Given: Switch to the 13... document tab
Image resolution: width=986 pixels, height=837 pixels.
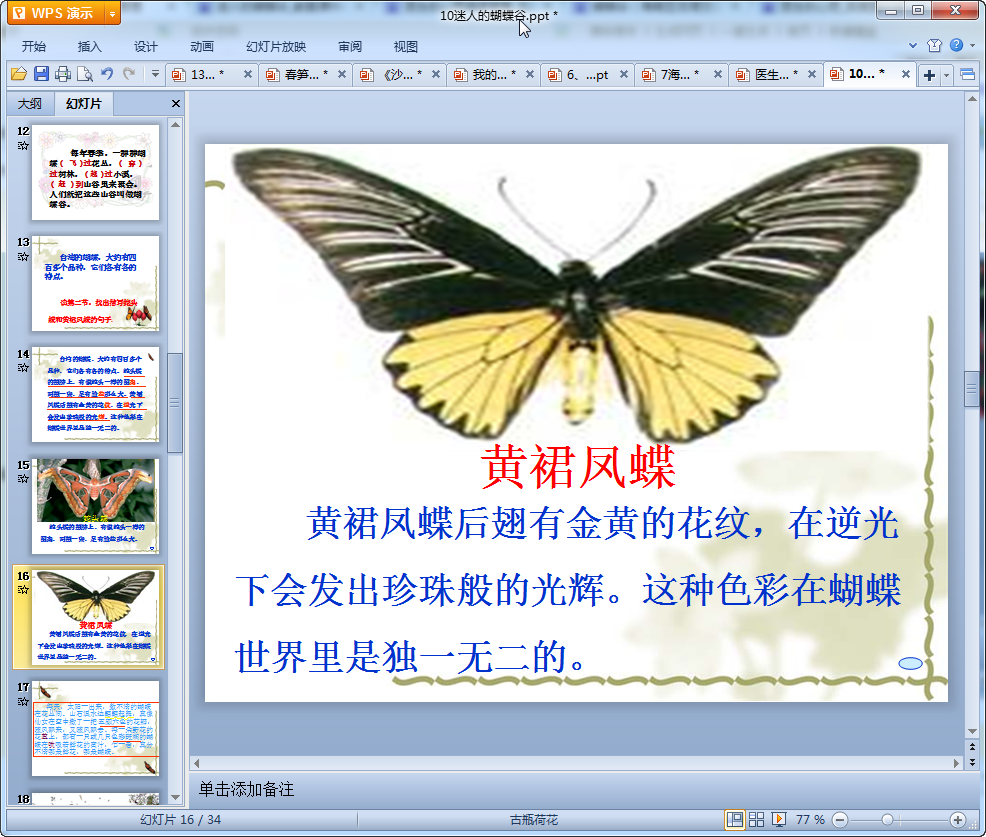Looking at the screenshot, I should tap(204, 75).
